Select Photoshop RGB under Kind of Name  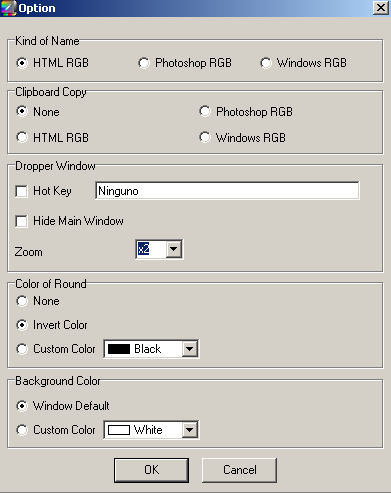(144, 63)
